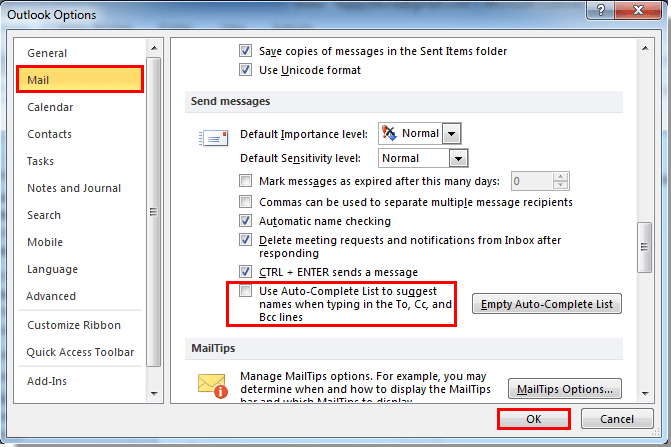The height and width of the screenshot is (447, 671).
Task: Click sidebar scrollbar up arrow
Action: point(154,48)
